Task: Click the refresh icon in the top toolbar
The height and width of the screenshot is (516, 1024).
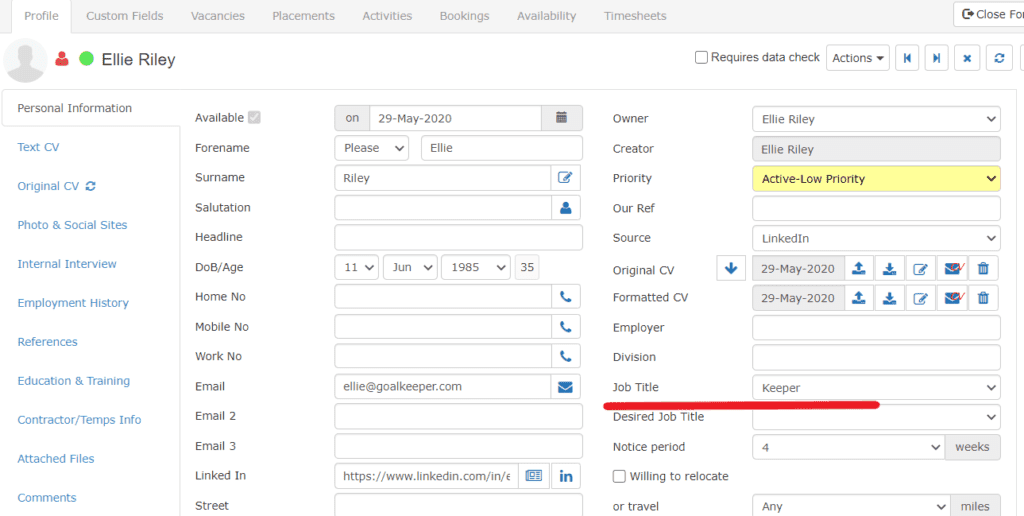Action: point(999,58)
